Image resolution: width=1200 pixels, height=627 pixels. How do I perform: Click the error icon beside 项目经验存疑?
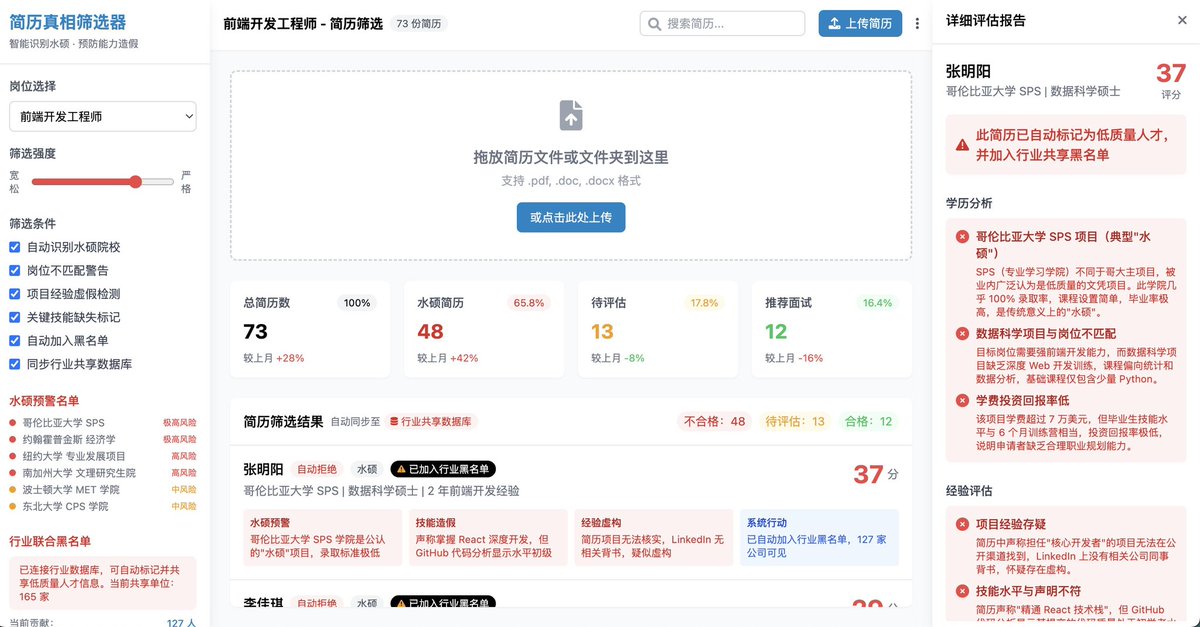tap(962, 524)
